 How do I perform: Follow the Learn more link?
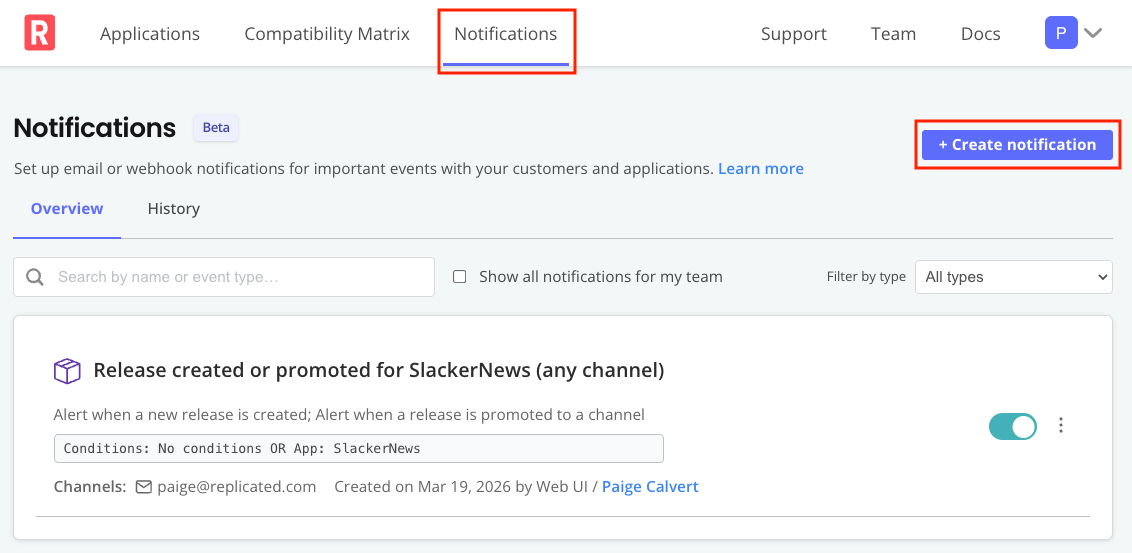pyautogui.click(x=760, y=169)
